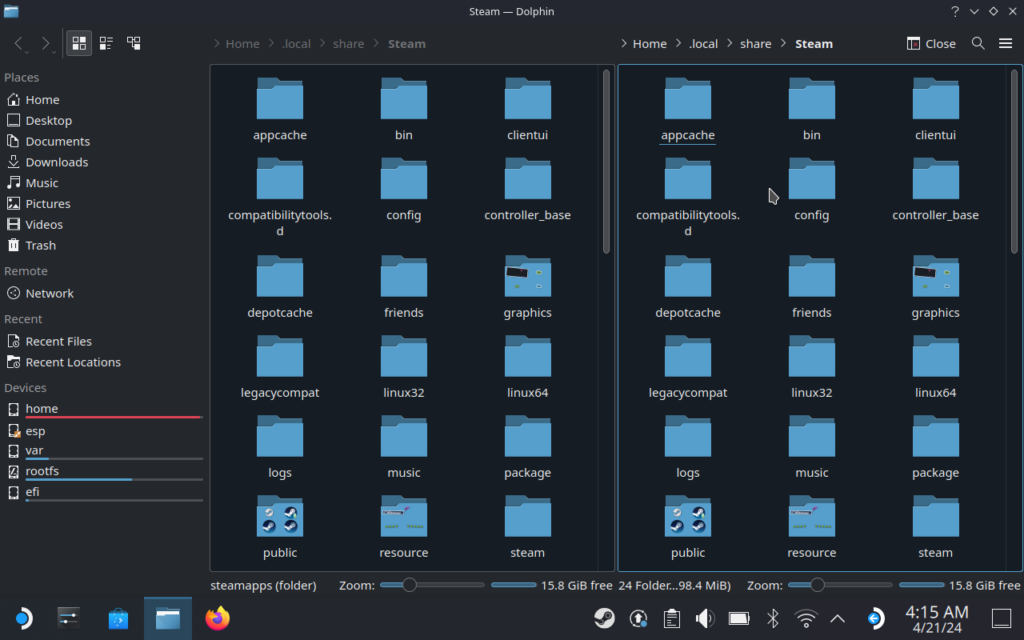Click share in right pane breadcrumb
The height and width of the screenshot is (640, 1024).
pyautogui.click(x=756, y=44)
